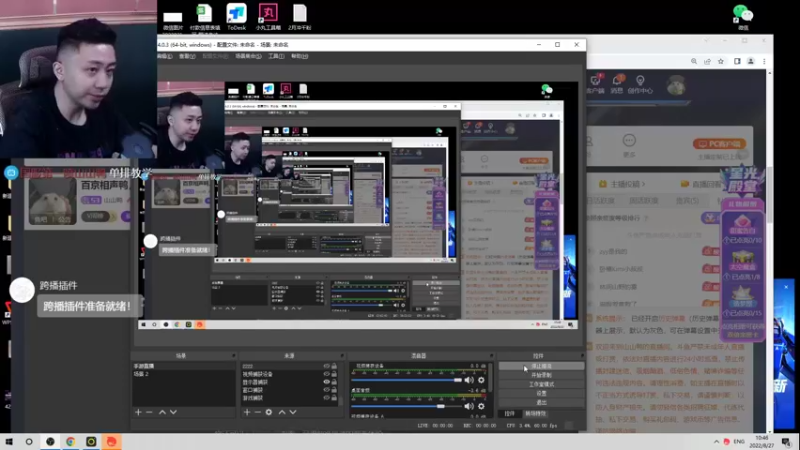Screen dimensions: 800x450
Task: Open settings gear of first mixer channel
Action: [x=481, y=380]
